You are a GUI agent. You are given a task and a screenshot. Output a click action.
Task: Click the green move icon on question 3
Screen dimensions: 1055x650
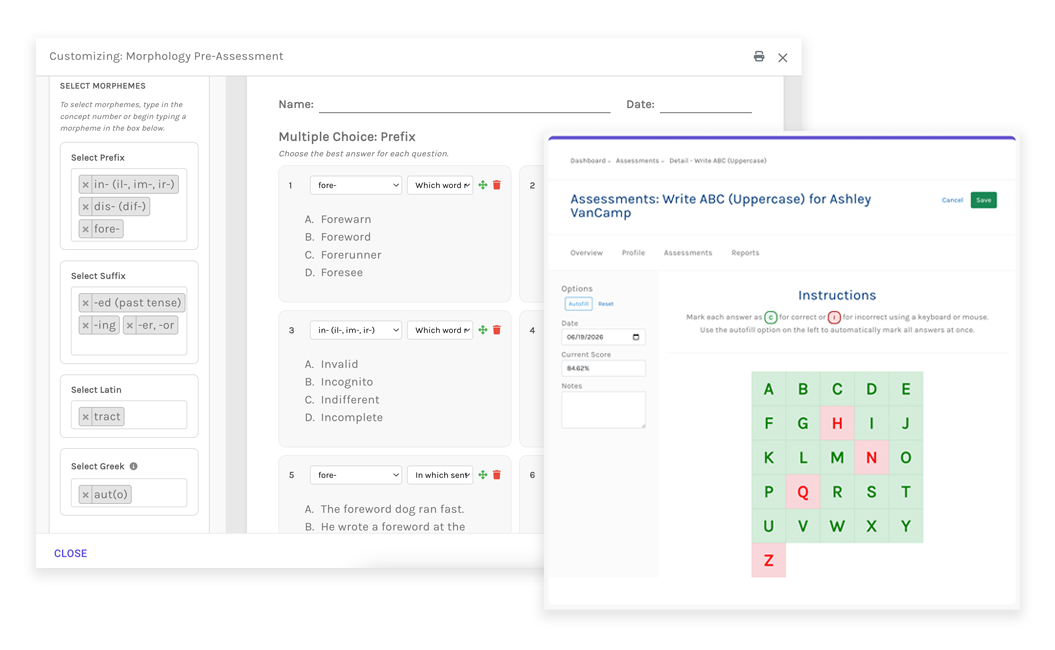482,330
